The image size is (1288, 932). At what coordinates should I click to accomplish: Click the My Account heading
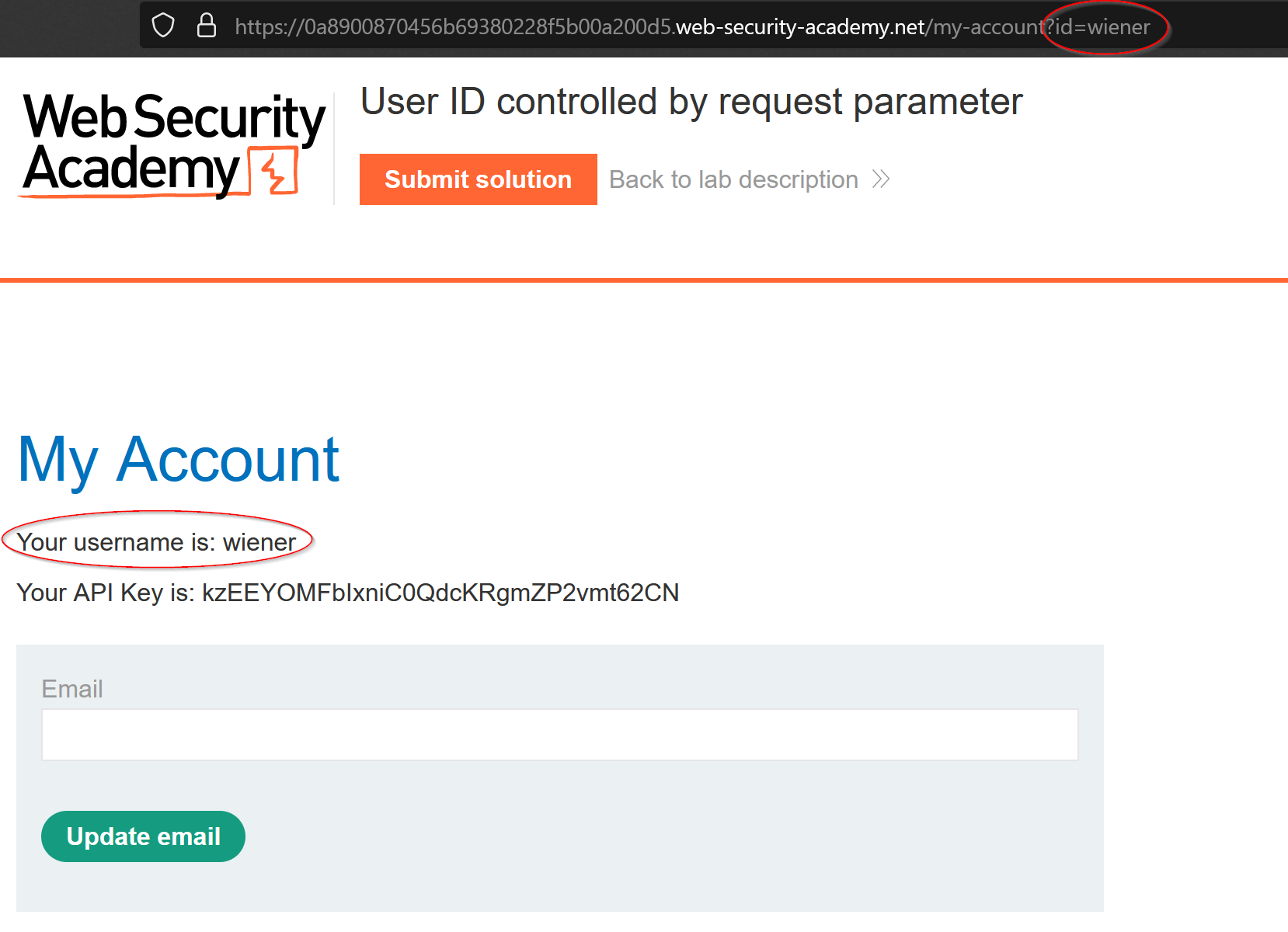pos(179,460)
